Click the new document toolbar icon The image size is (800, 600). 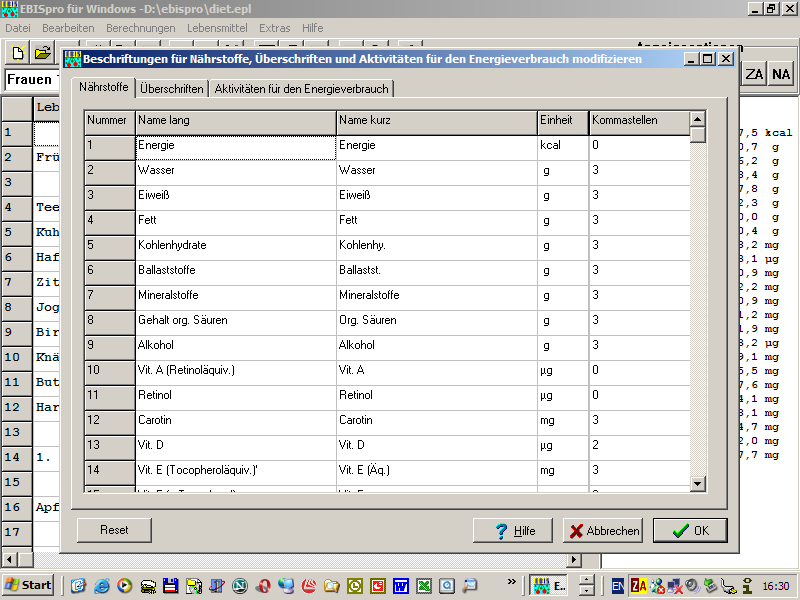tap(17, 53)
